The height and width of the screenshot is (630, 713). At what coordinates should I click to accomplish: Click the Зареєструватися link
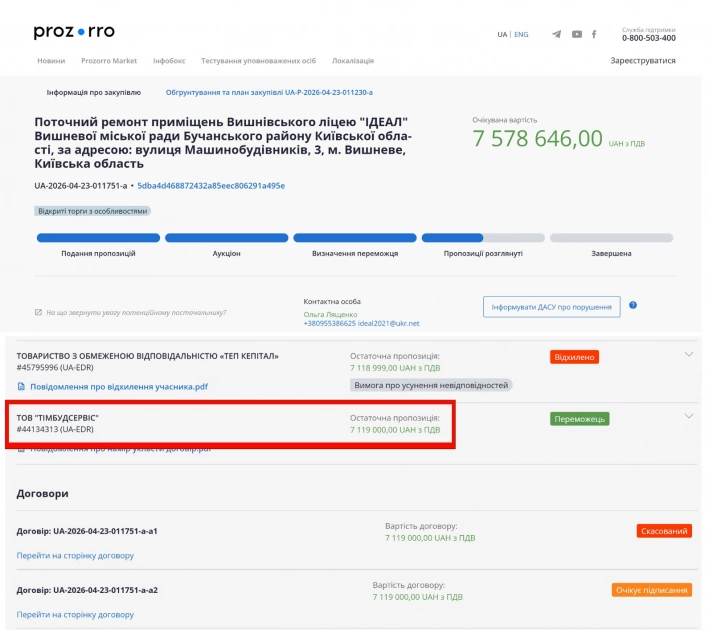[x=643, y=60]
